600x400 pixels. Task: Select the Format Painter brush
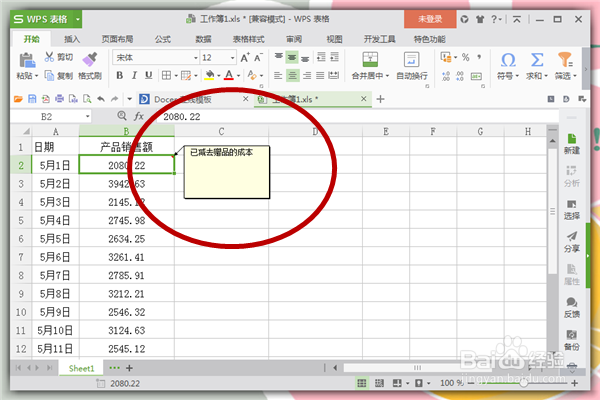pos(90,59)
